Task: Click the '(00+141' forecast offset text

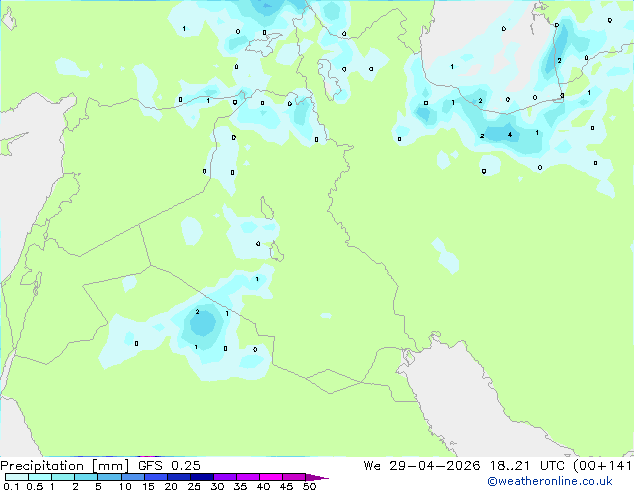Action: point(603,466)
